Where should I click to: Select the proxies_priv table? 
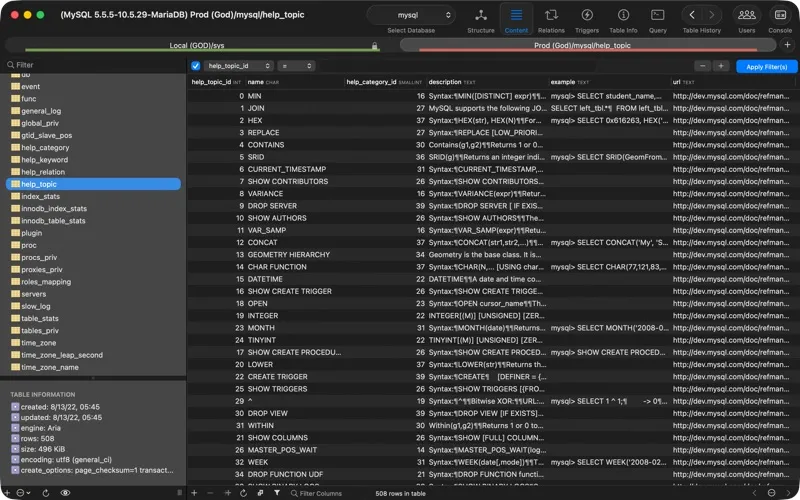(41, 269)
